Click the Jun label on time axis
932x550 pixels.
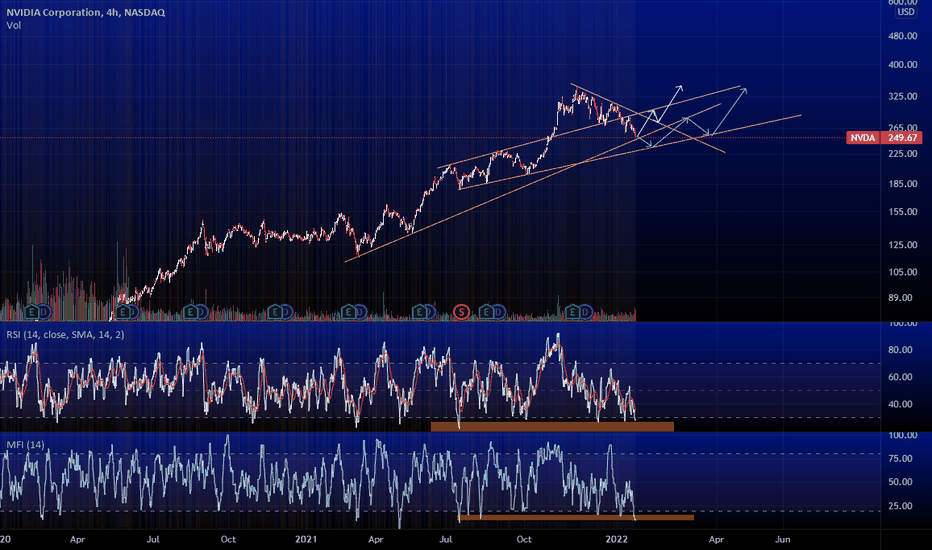coord(783,539)
